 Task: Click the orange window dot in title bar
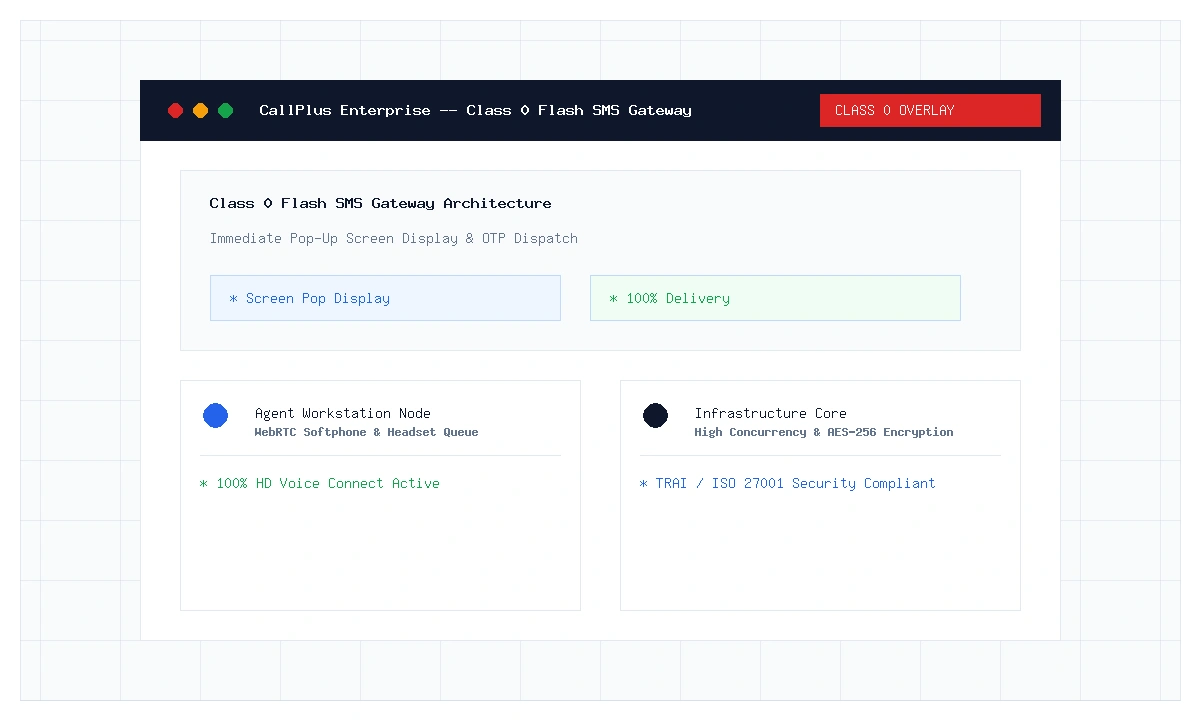click(200, 110)
